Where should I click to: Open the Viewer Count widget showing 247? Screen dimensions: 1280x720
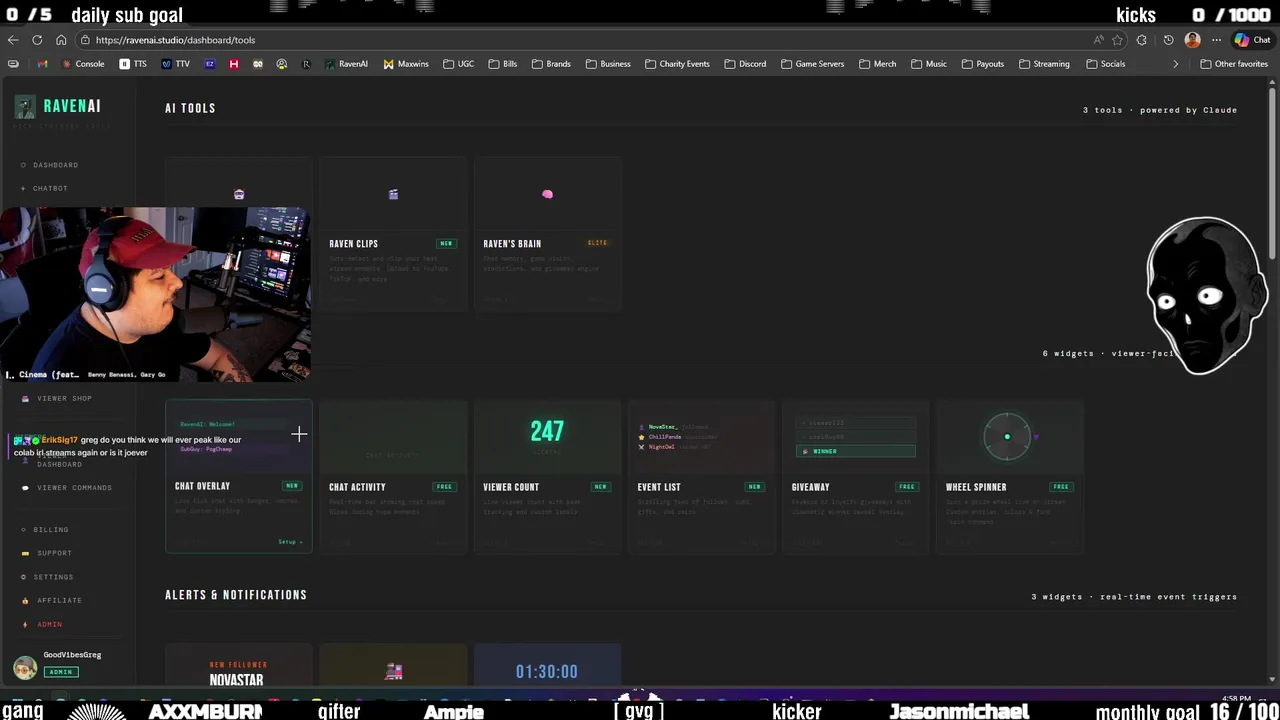[x=547, y=476]
